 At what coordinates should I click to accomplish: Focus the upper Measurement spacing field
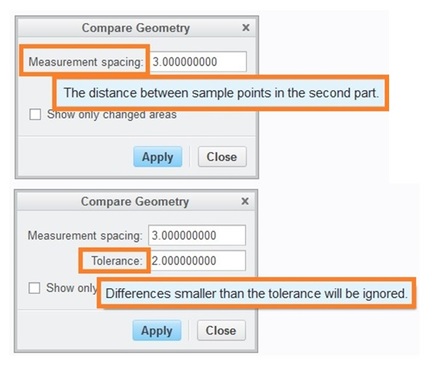click(x=198, y=62)
